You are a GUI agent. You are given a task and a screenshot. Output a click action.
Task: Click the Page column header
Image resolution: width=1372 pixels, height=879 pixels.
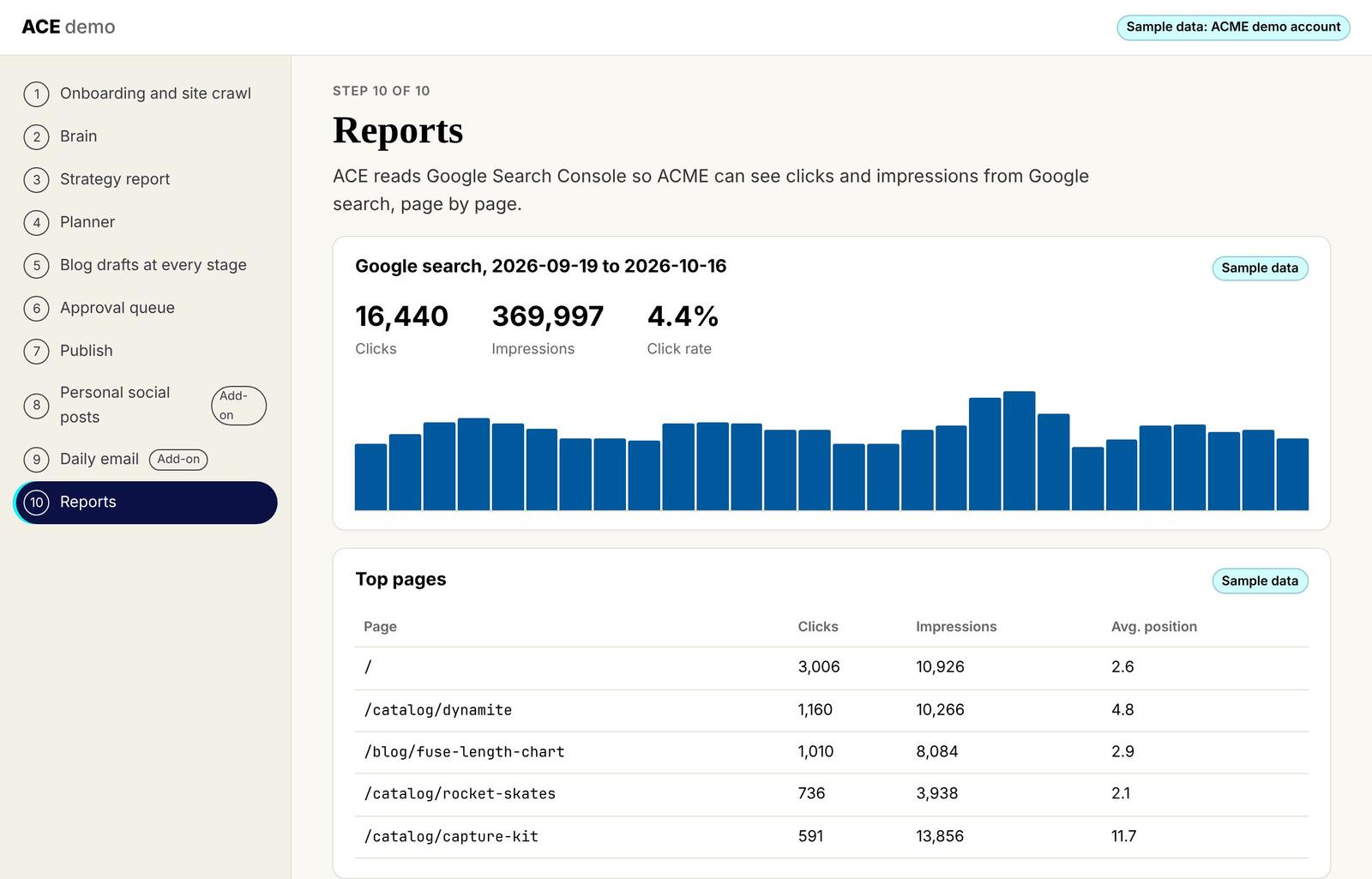tap(380, 627)
